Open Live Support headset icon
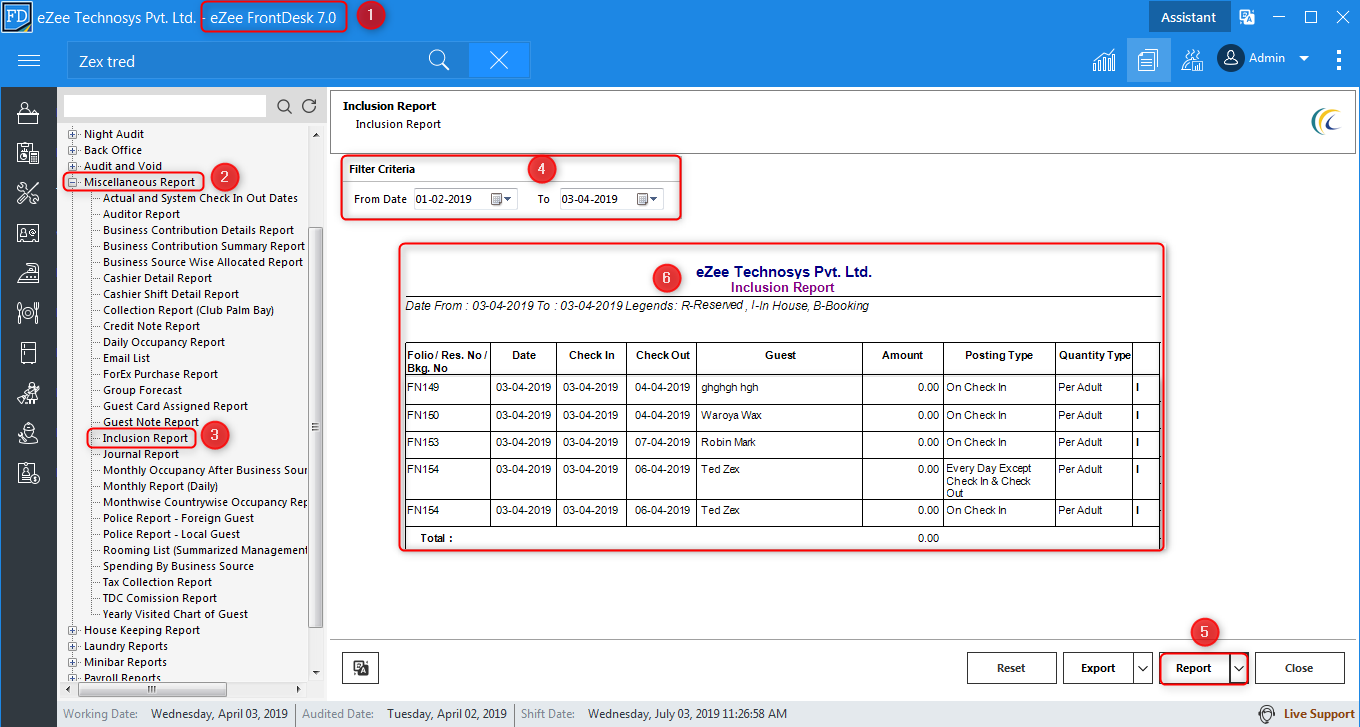This screenshot has height=727, width=1360. click(x=1267, y=714)
